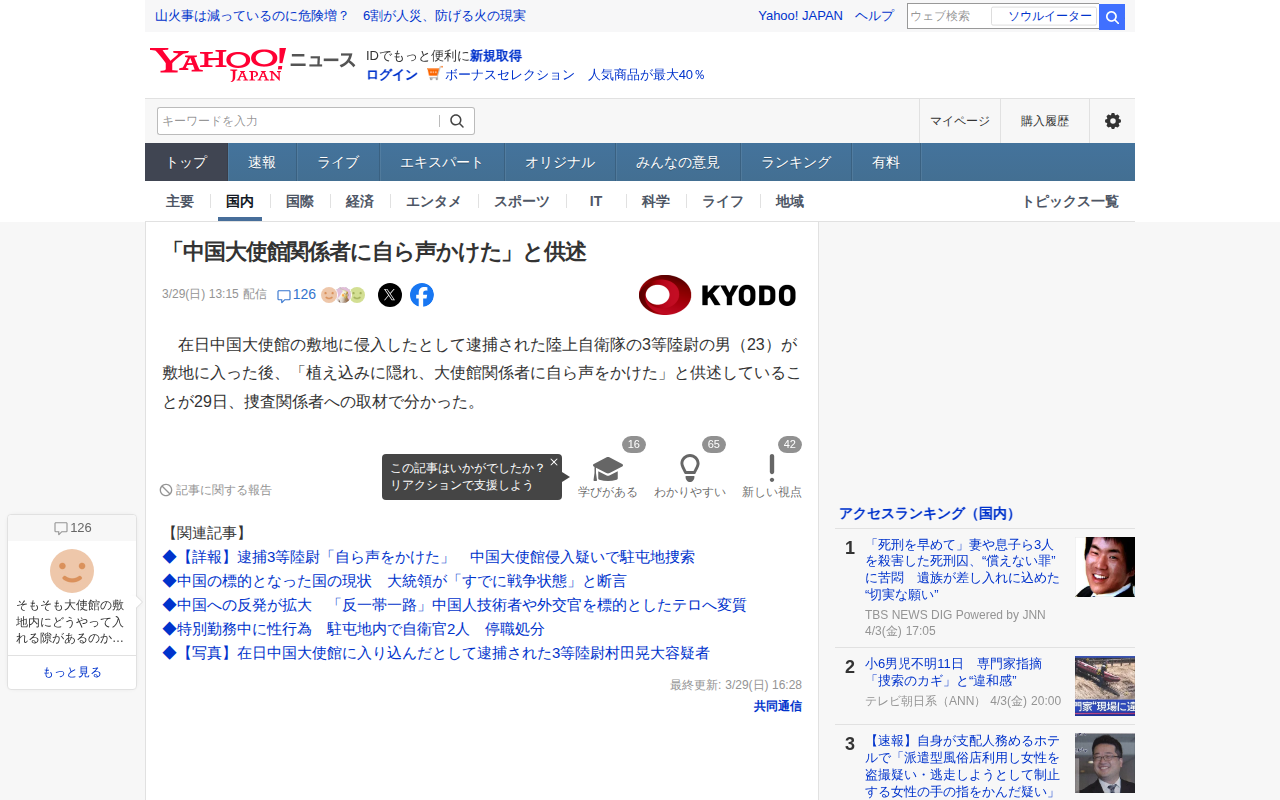
Task: Report the article via 記事に関する報告
Action: [216, 490]
